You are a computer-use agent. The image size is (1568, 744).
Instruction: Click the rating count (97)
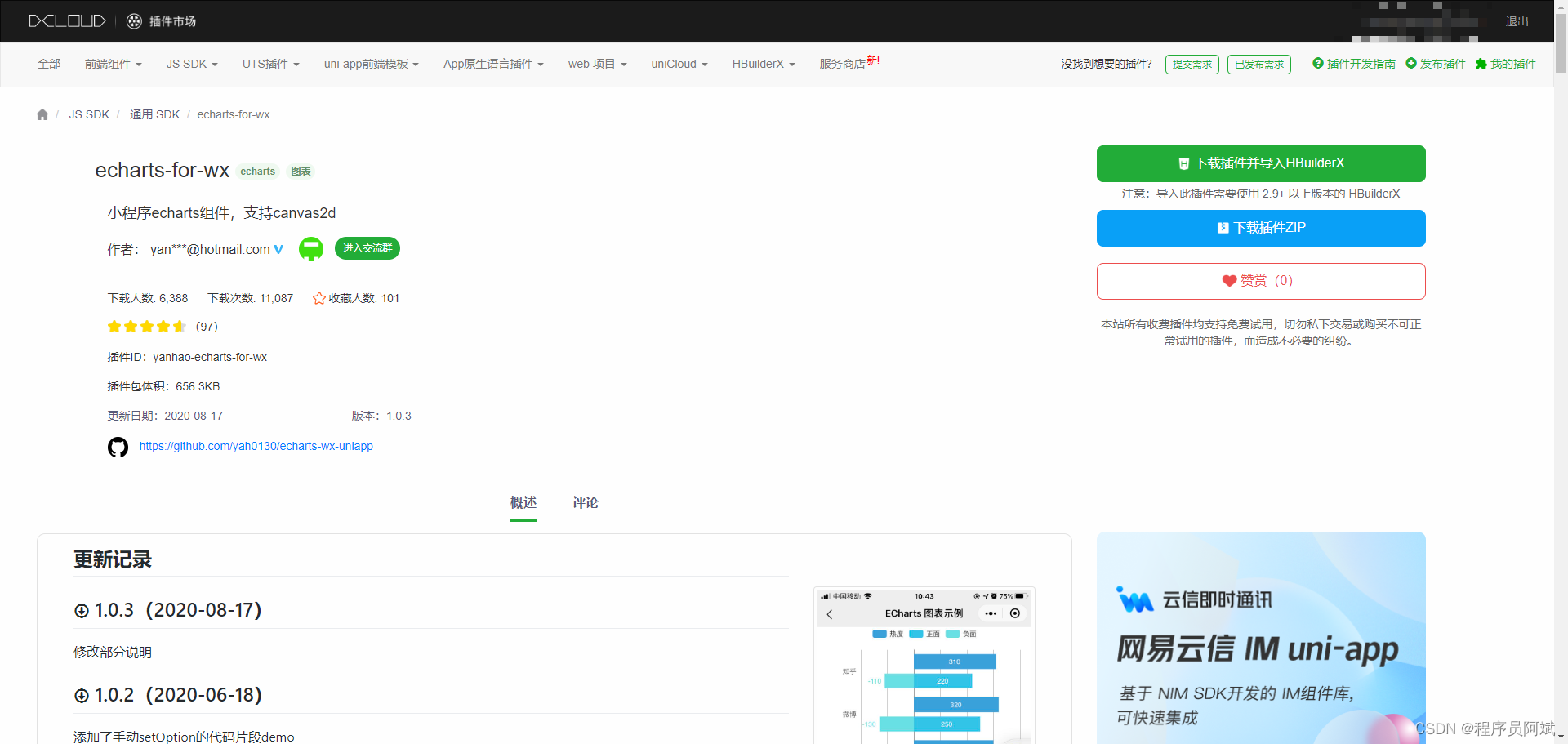(x=207, y=327)
